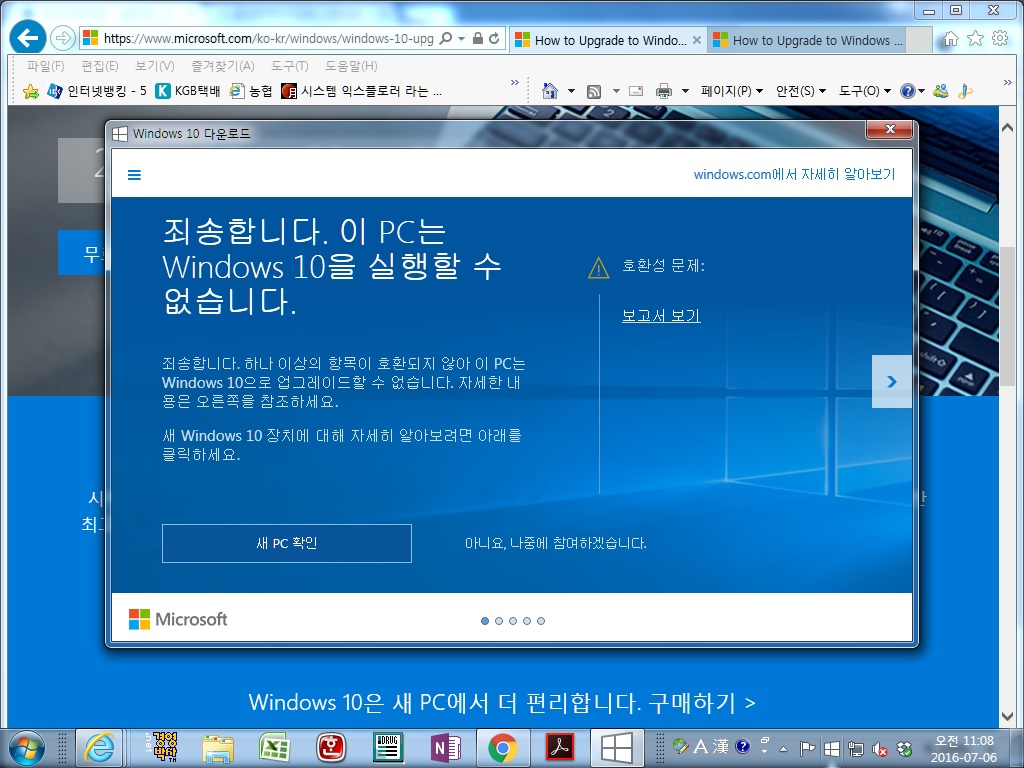The height and width of the screenshot is (768, 1024).
Task: Click the Internet Explorer taskbar icon
Action: tap(99, 747)
